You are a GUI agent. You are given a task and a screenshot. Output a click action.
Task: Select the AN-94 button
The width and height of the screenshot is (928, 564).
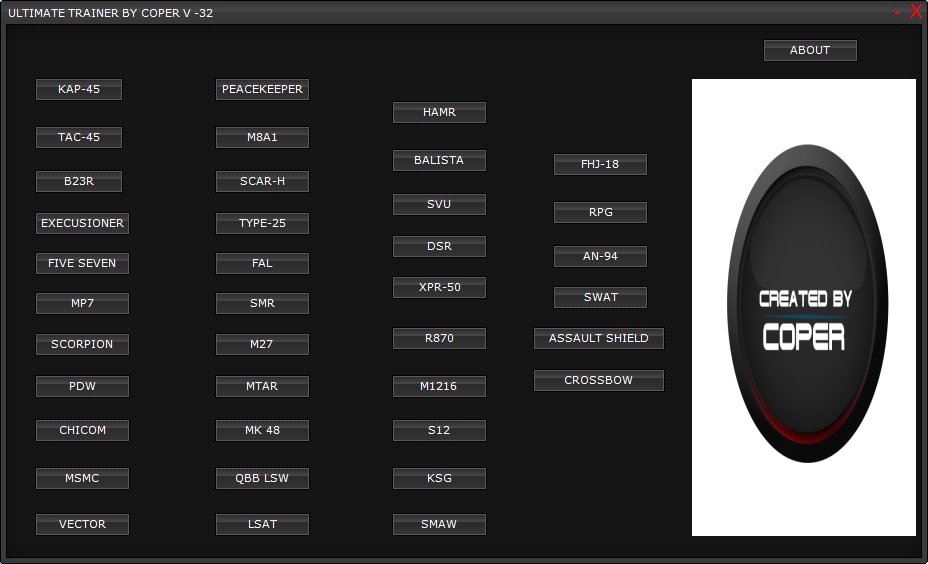pos(600,256)
